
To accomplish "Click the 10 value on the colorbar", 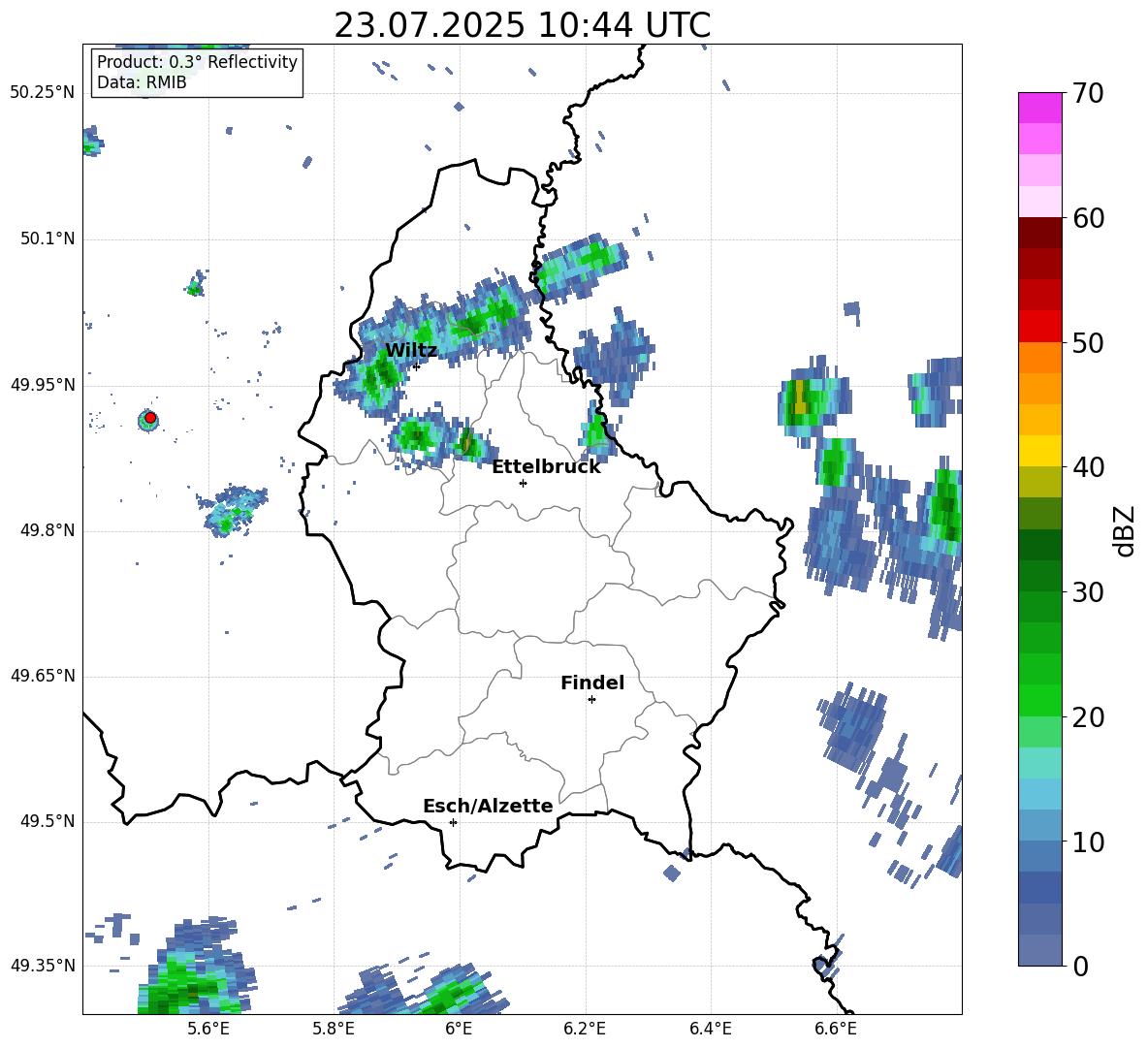I will click(x=1087, y=842).
